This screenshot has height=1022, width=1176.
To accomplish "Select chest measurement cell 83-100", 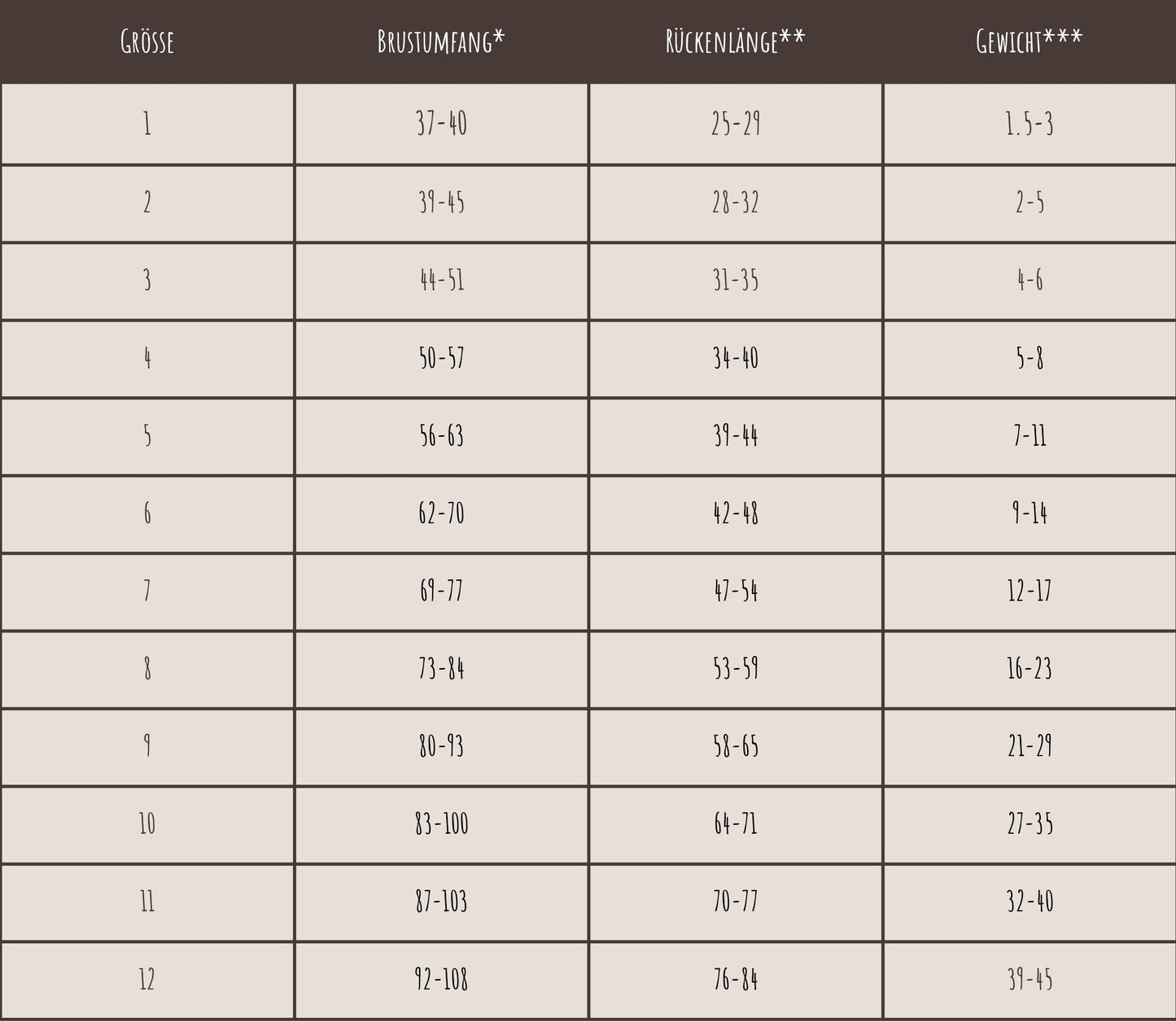I will [441, 824].
